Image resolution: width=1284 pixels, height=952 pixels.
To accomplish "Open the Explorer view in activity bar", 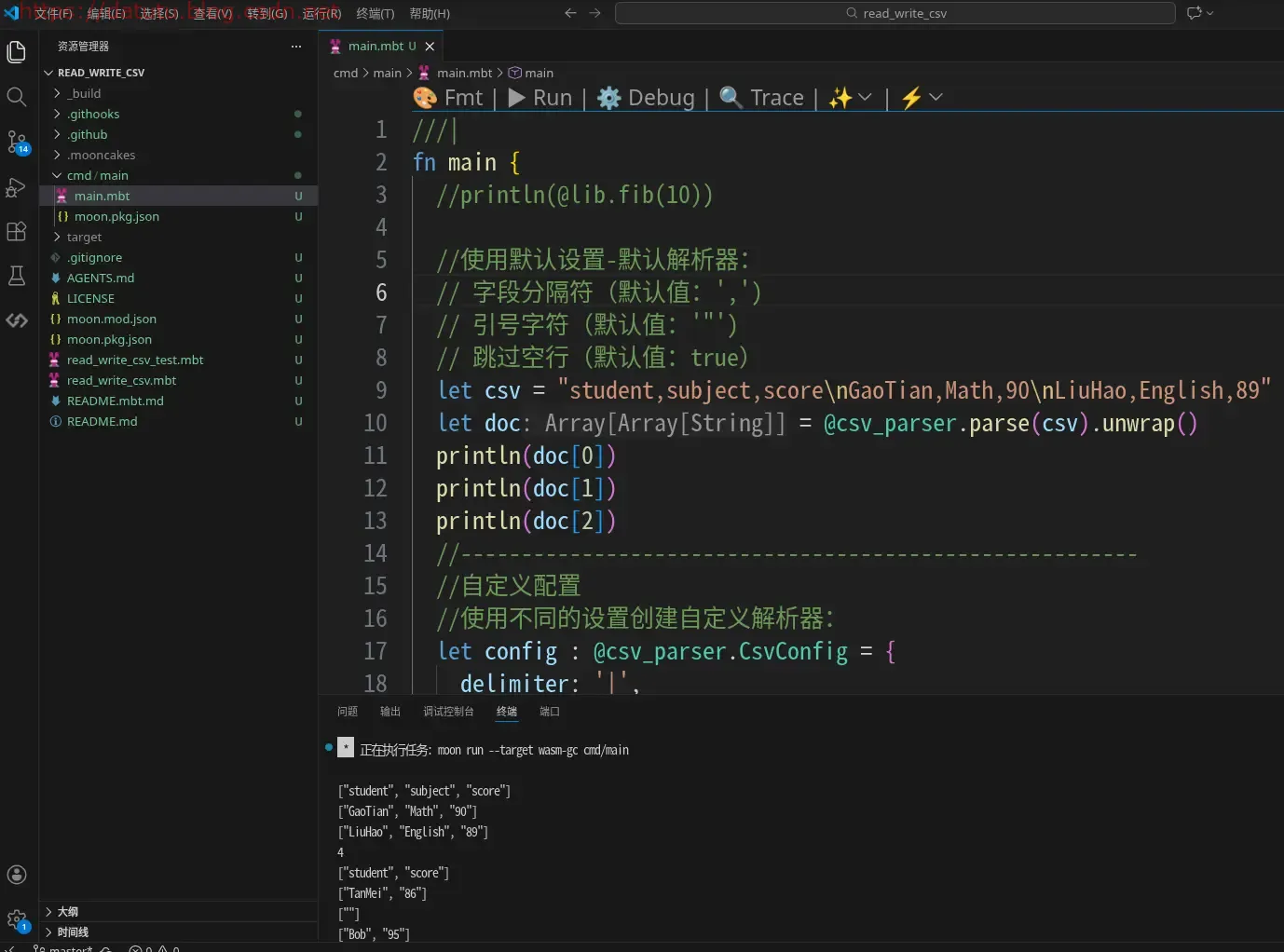I will point(16,52).
